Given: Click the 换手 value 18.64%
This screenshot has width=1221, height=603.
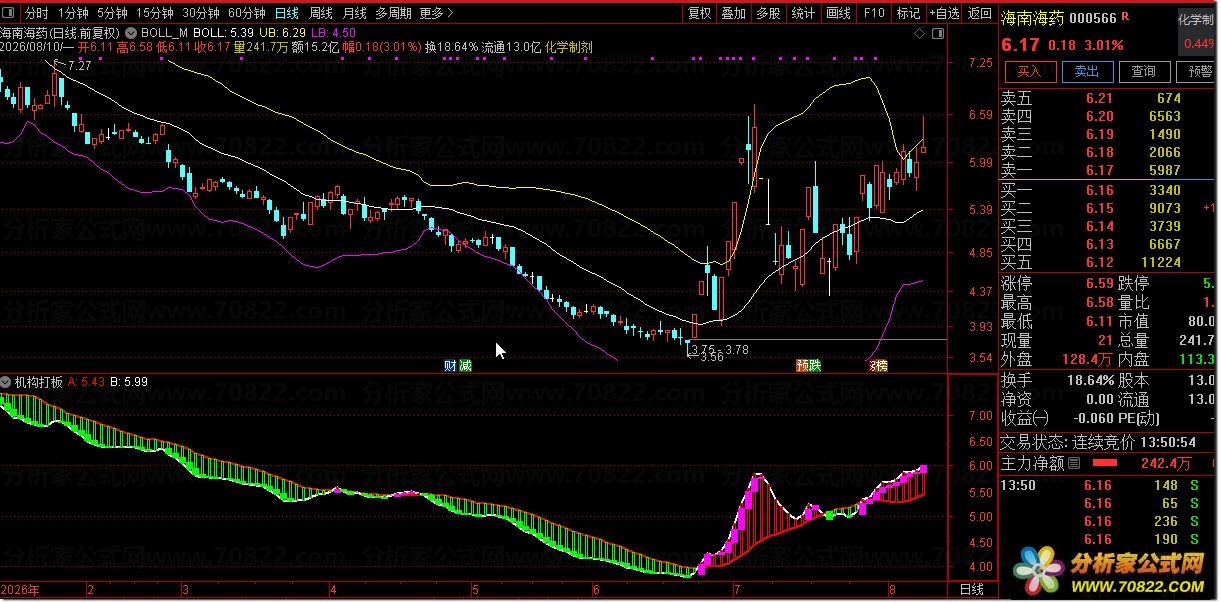Looking at the screenshot, I should tap(1089, 381).
